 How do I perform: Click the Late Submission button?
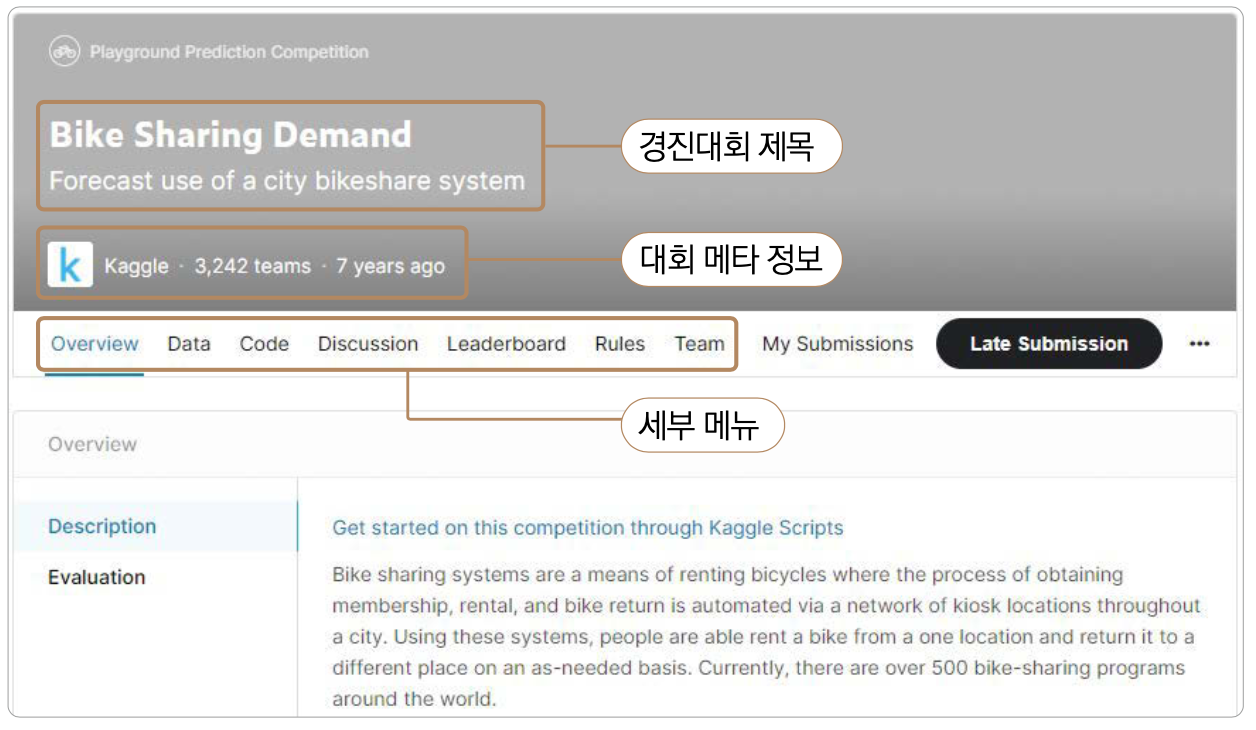[1048, 344]
